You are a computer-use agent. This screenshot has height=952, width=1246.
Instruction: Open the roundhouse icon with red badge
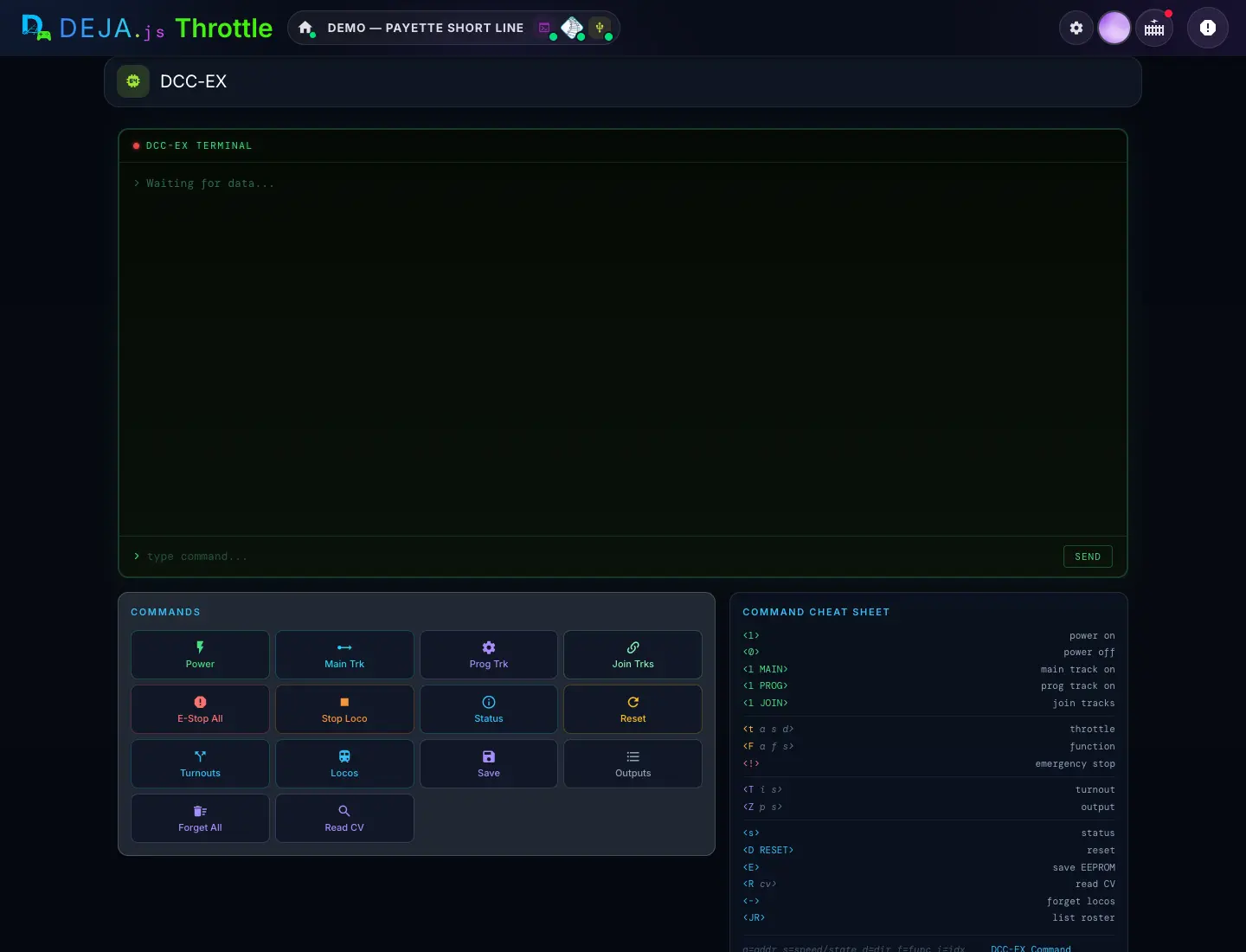tap(1154, 28)
